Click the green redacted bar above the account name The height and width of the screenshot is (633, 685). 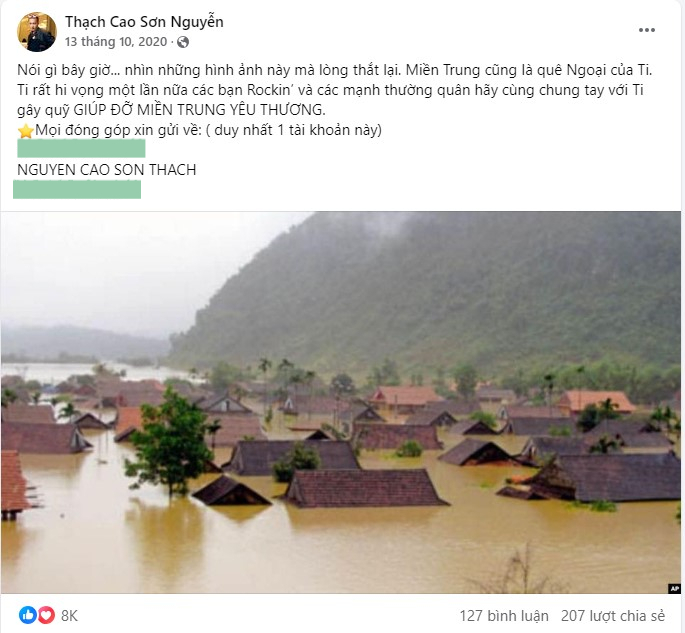82,150
